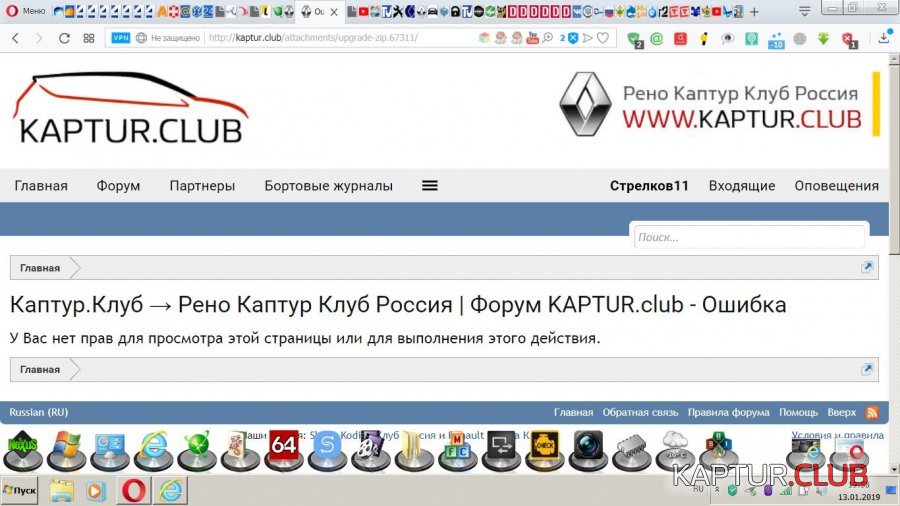The width and height of the screenshot is (900, 506).
Task: Open the Opera Меню button
Action: pyautogui.click(x=26, y=11)
